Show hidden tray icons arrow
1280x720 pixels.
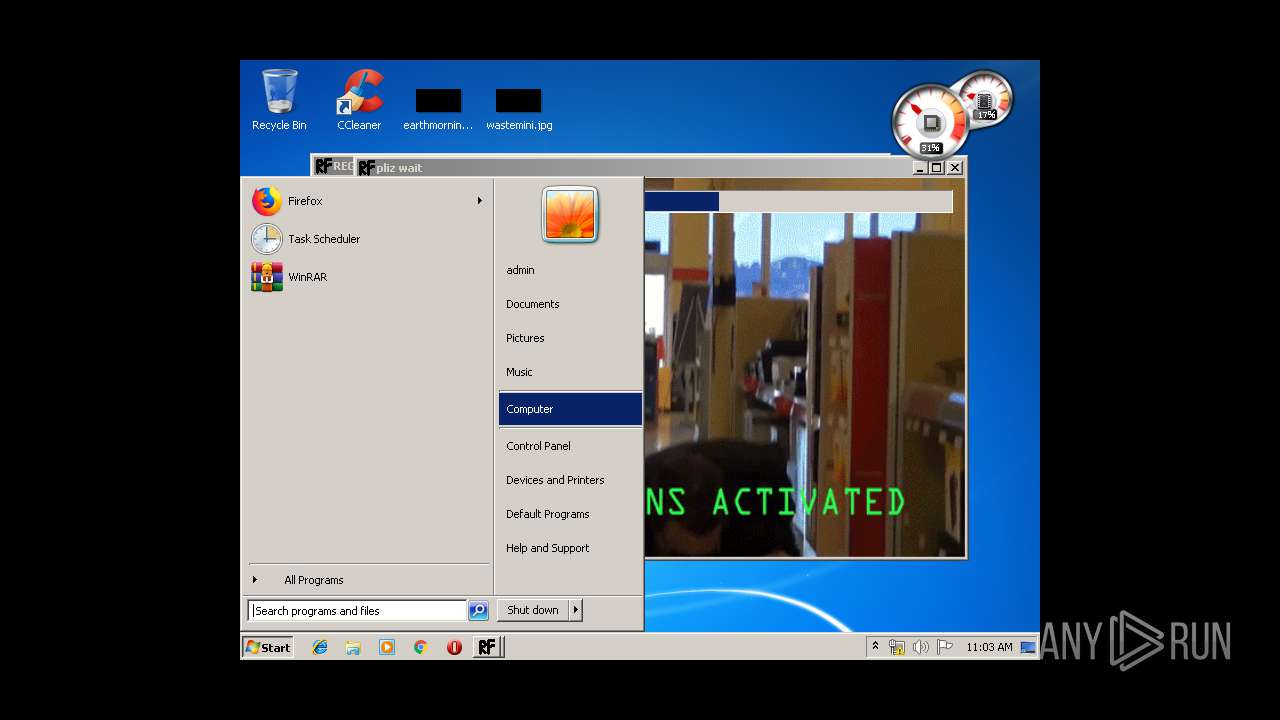[x=875, y=647]
